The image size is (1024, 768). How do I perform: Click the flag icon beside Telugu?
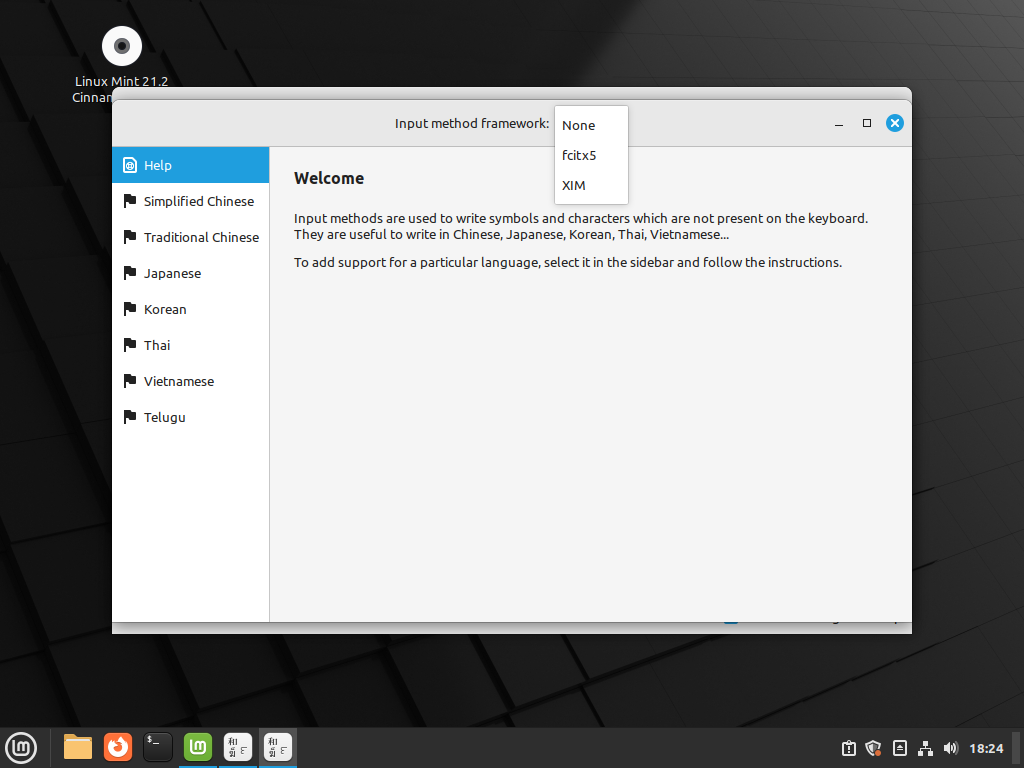pos(130,417)
